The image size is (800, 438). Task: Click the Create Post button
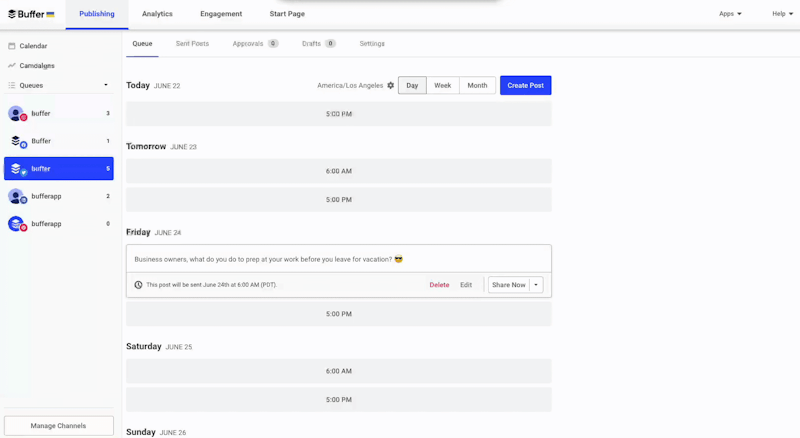click(525, 86)
